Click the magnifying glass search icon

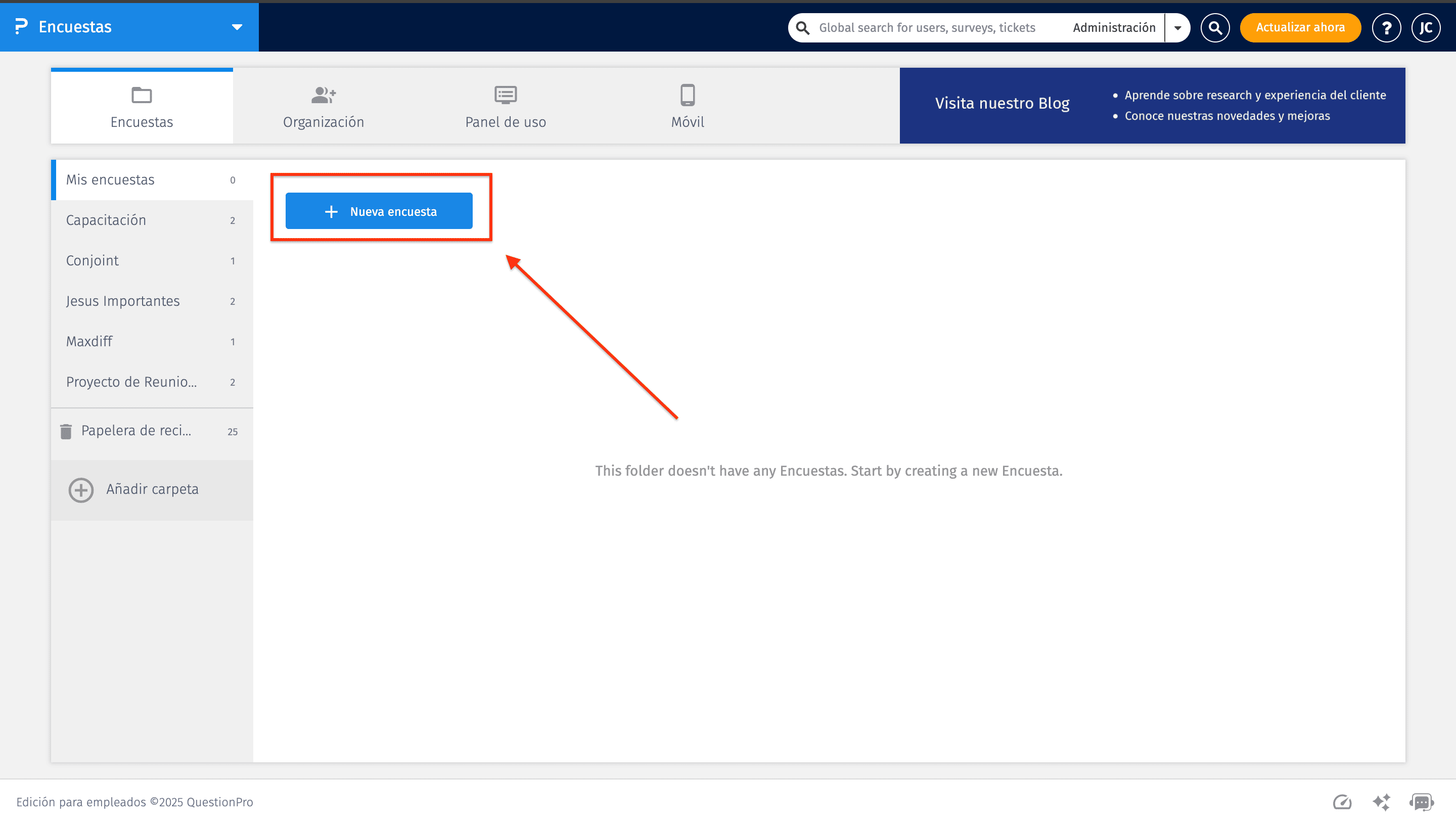pyautogui.click(x=1215, y=27)
